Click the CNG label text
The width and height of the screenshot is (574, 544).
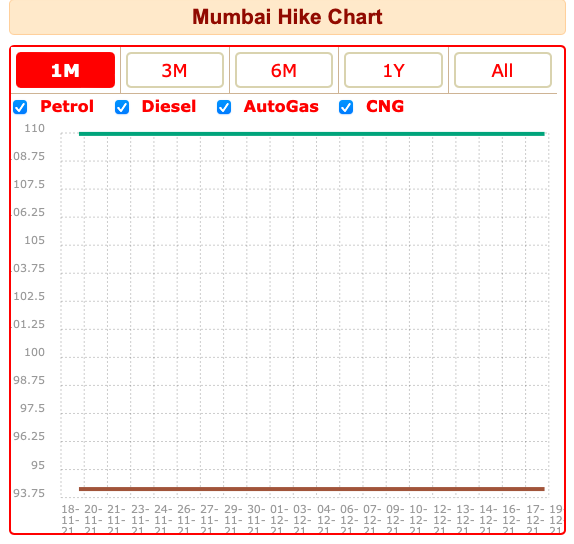pyautogui.click(x=385, y=107)
